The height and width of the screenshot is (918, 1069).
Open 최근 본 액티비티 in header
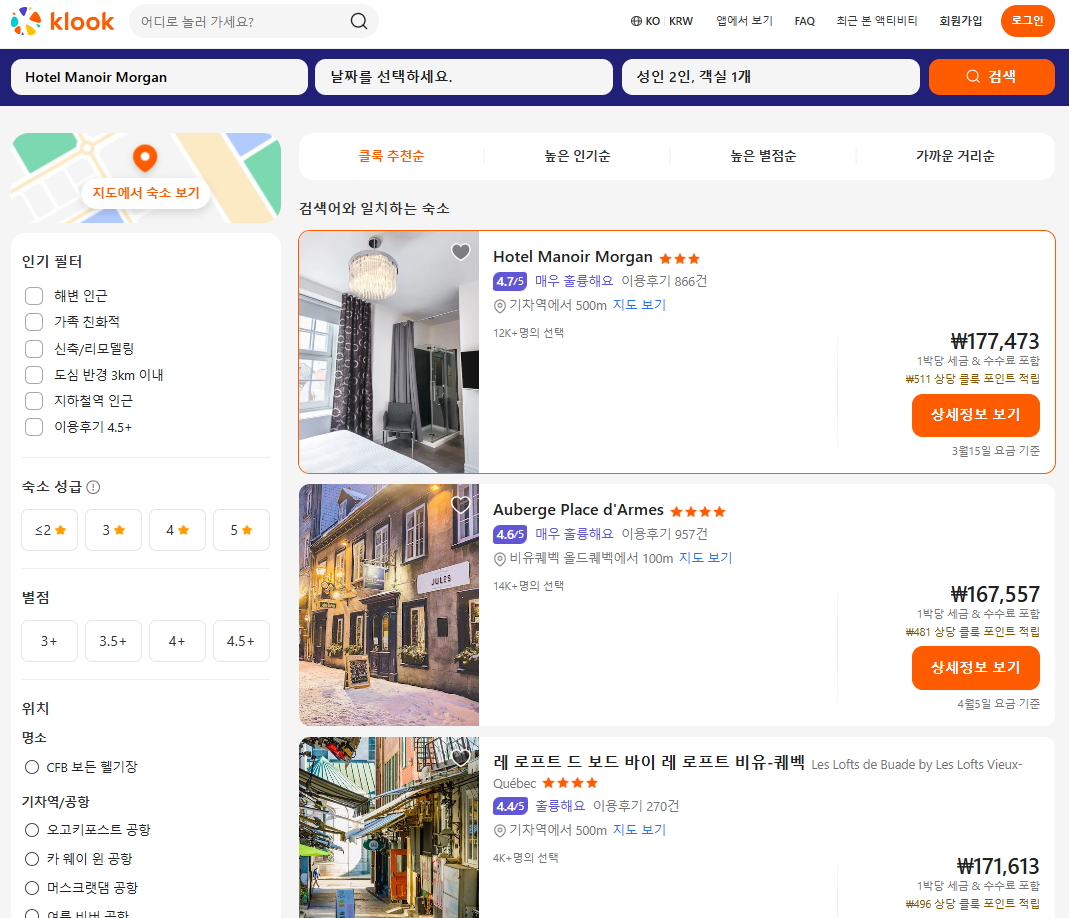point(877,21)
